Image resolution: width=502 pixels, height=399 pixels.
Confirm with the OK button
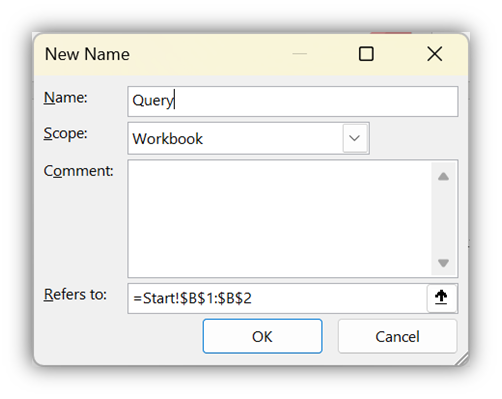262,336
